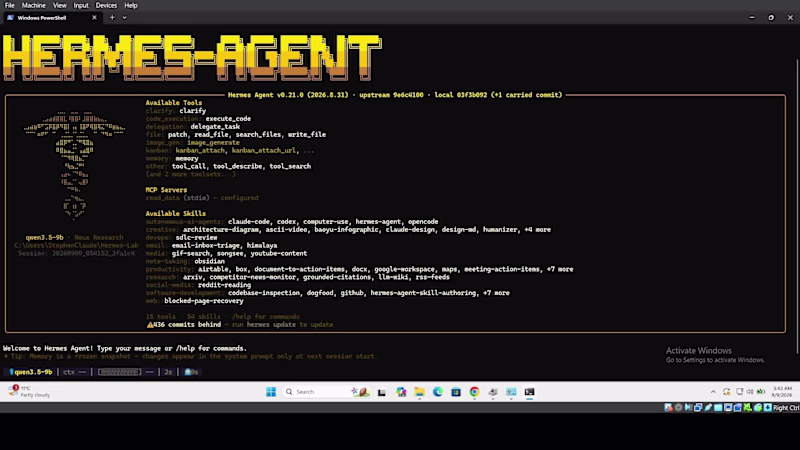Viewport: 800px width, 450px height.
Task: Open the volume tray icon
Action: 749,392
